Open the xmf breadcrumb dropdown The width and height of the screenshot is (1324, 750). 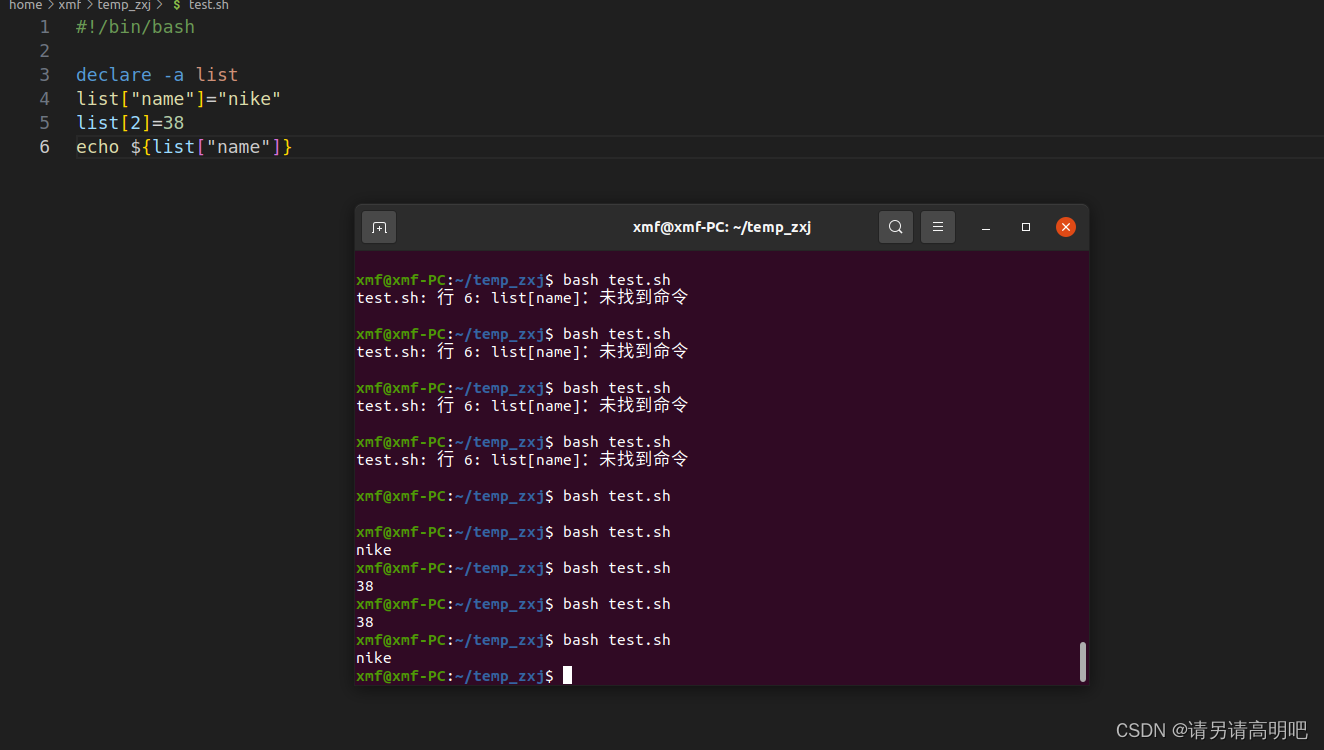68,5
